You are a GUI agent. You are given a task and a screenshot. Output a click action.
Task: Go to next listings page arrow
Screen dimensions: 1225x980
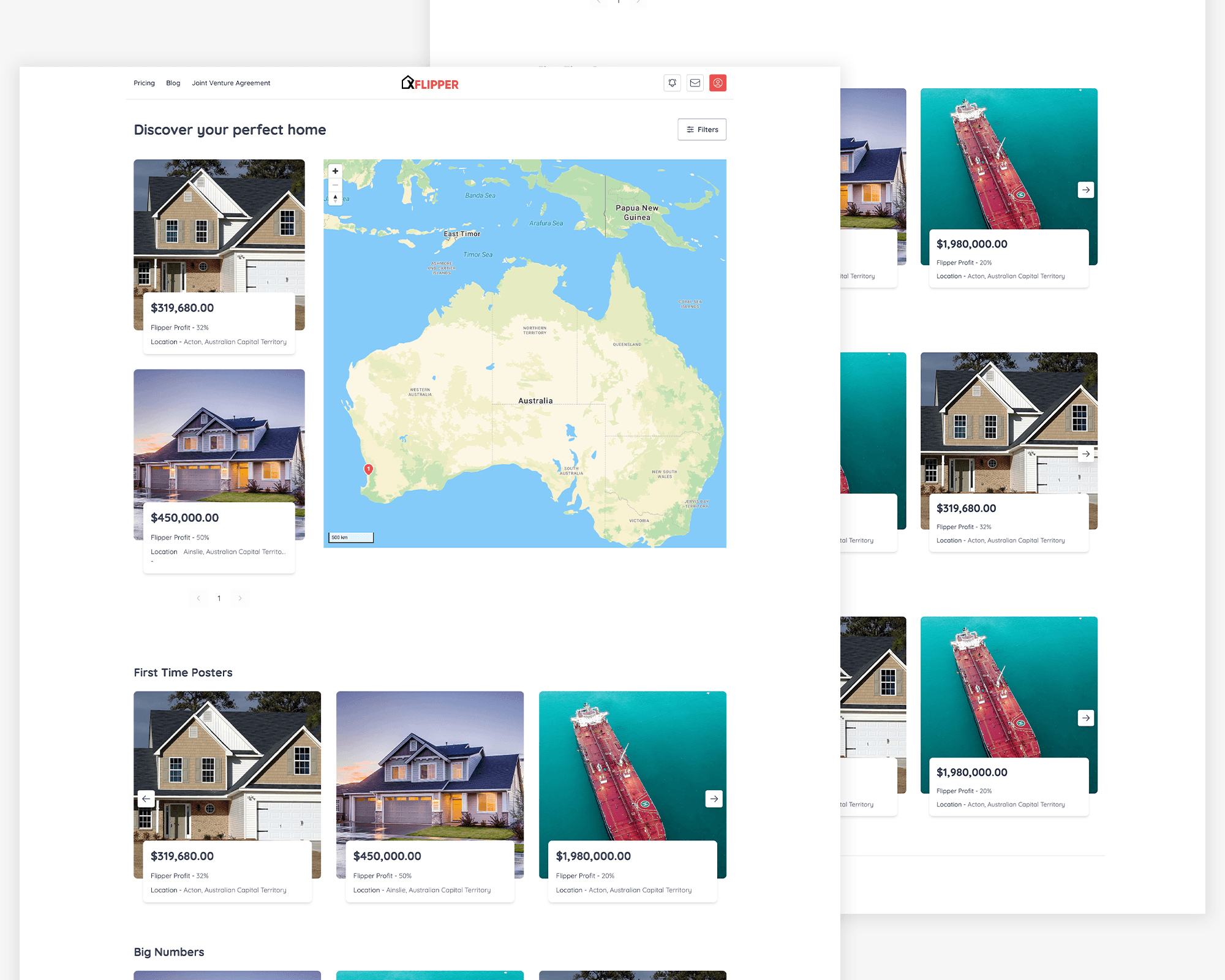tap(240, 598)
